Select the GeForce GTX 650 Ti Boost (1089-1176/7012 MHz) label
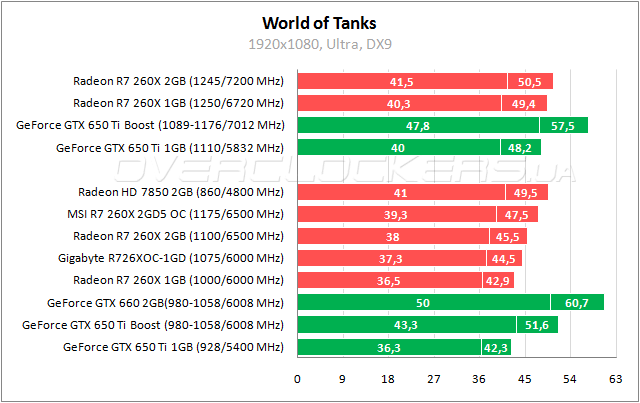This screenshot has height=403, width=640. point(150,125)
